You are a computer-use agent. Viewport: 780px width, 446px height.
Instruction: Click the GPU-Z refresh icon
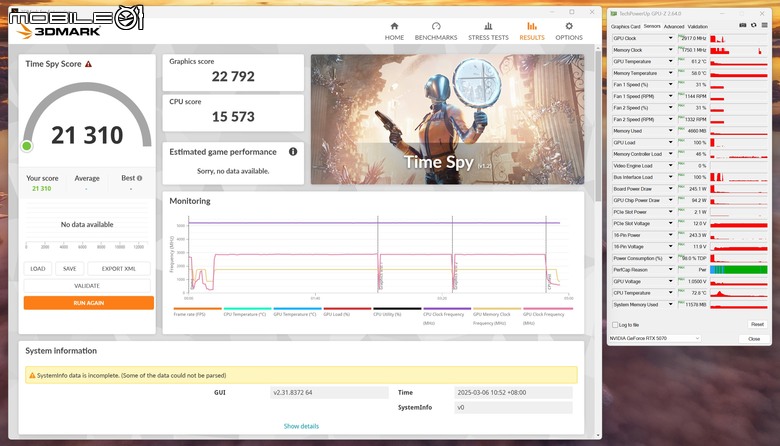point(754,25)
